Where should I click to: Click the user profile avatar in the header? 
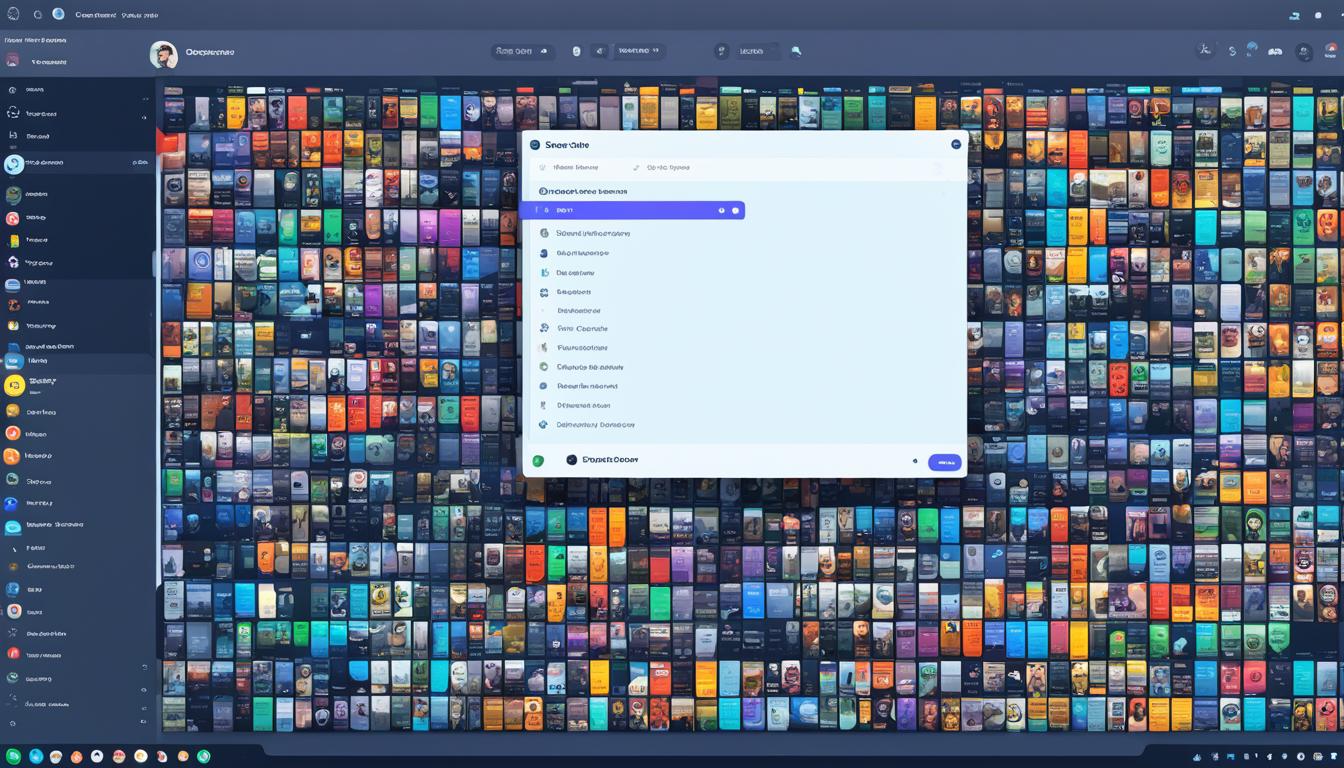pyautogui.click(x=164, y=54)
